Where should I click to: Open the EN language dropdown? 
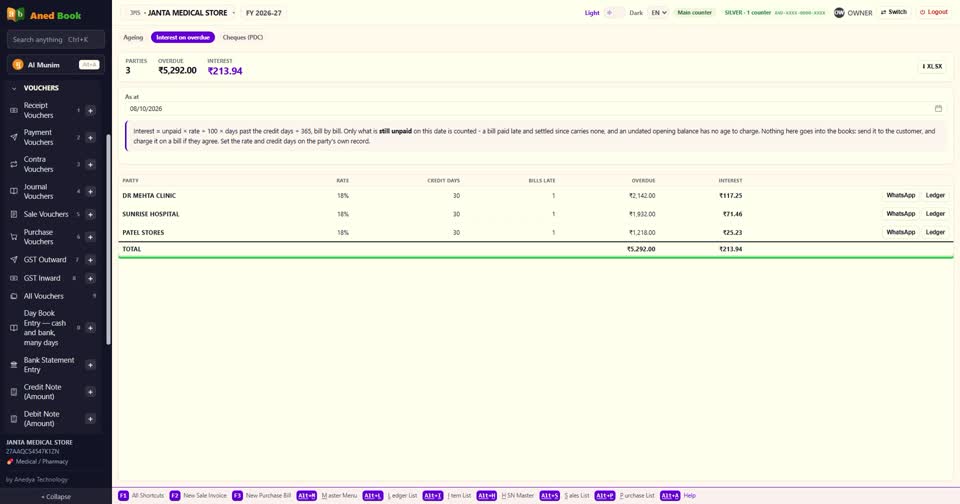(658, 13)
